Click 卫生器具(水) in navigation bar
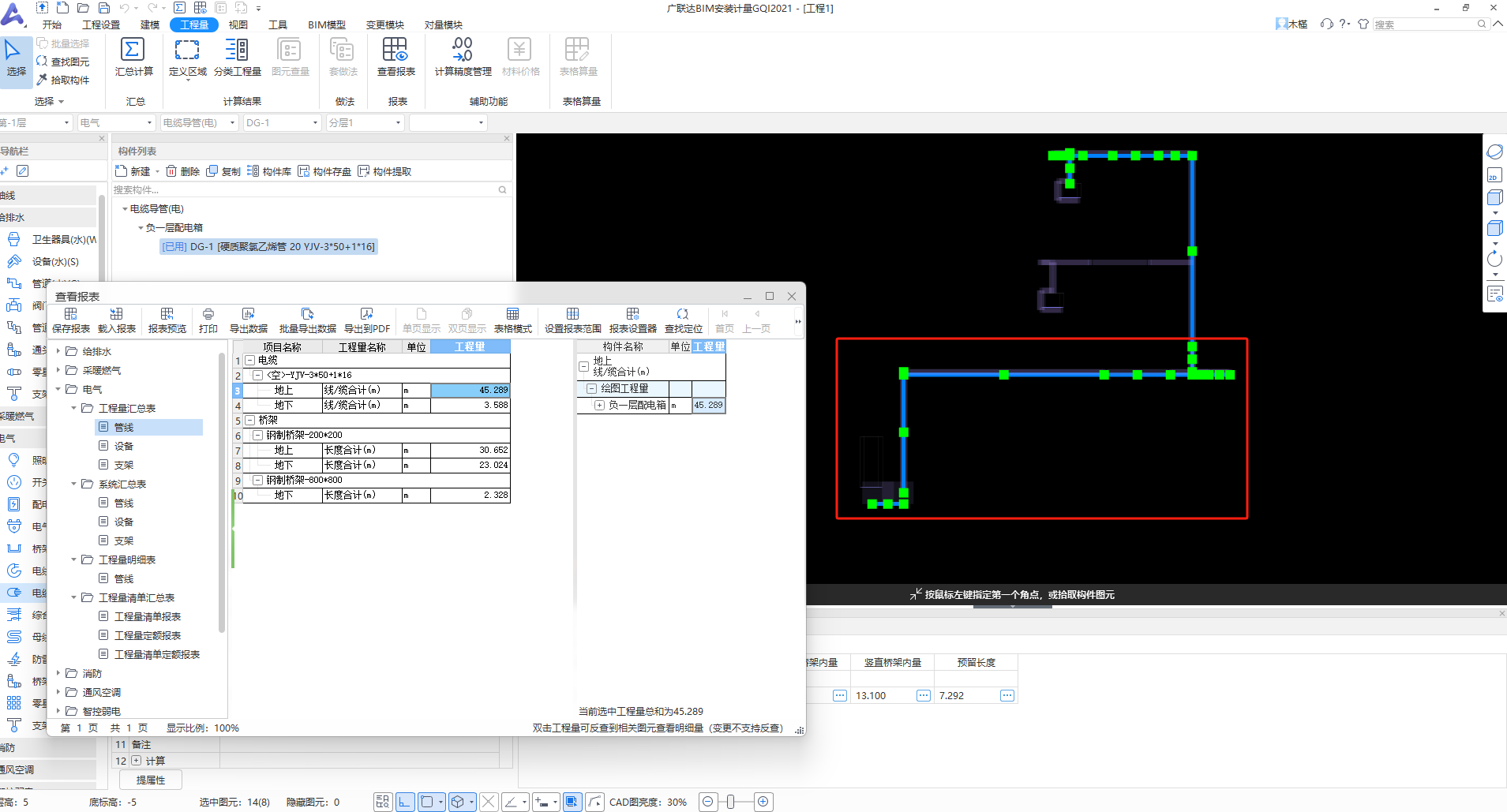 (52, 239)
